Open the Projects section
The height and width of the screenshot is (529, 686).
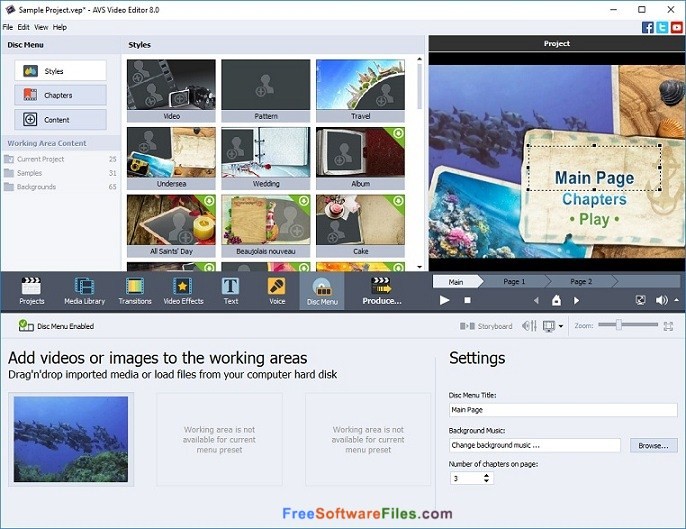(x=32, y=291)
